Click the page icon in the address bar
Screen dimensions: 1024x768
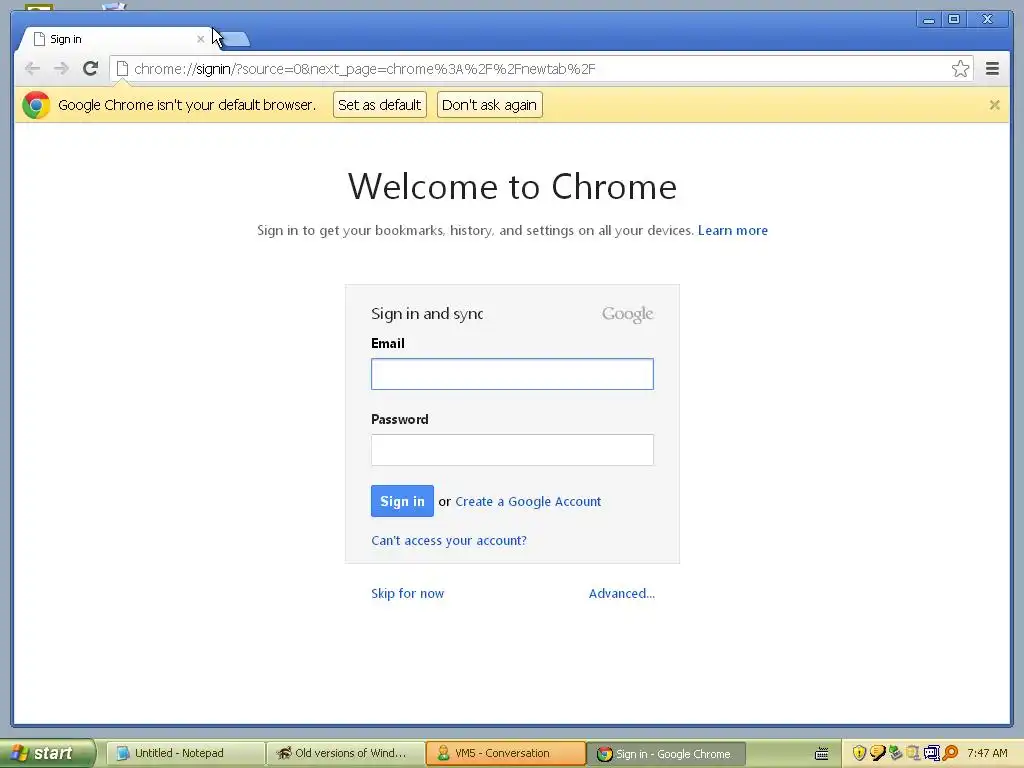pos(122,69)
